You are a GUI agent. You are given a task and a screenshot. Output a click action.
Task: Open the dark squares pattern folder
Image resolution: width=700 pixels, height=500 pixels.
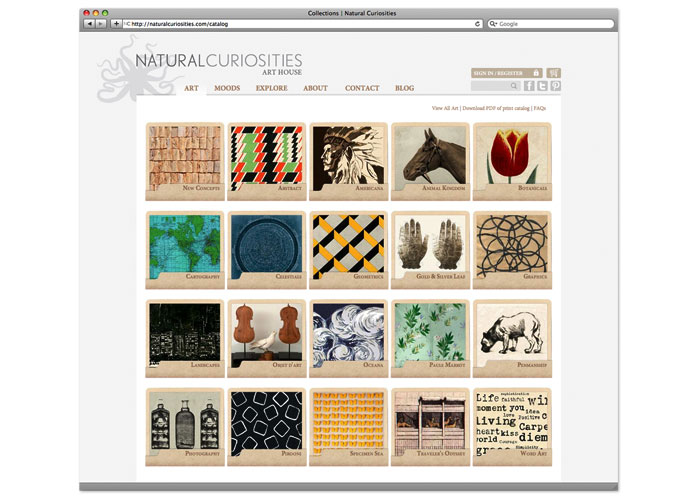coord(267,427)
